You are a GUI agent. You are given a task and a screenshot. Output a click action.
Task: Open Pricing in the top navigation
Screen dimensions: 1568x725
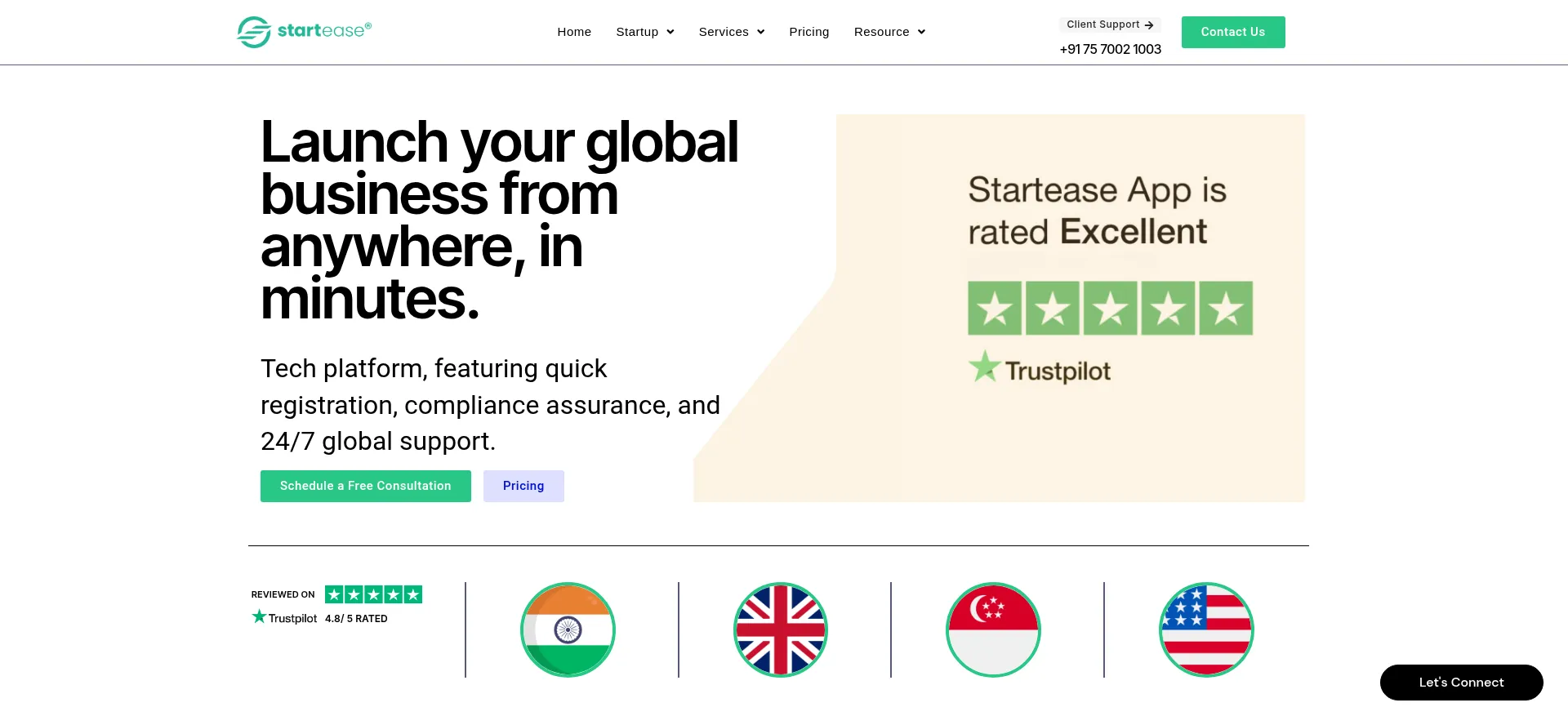(808, 32)
